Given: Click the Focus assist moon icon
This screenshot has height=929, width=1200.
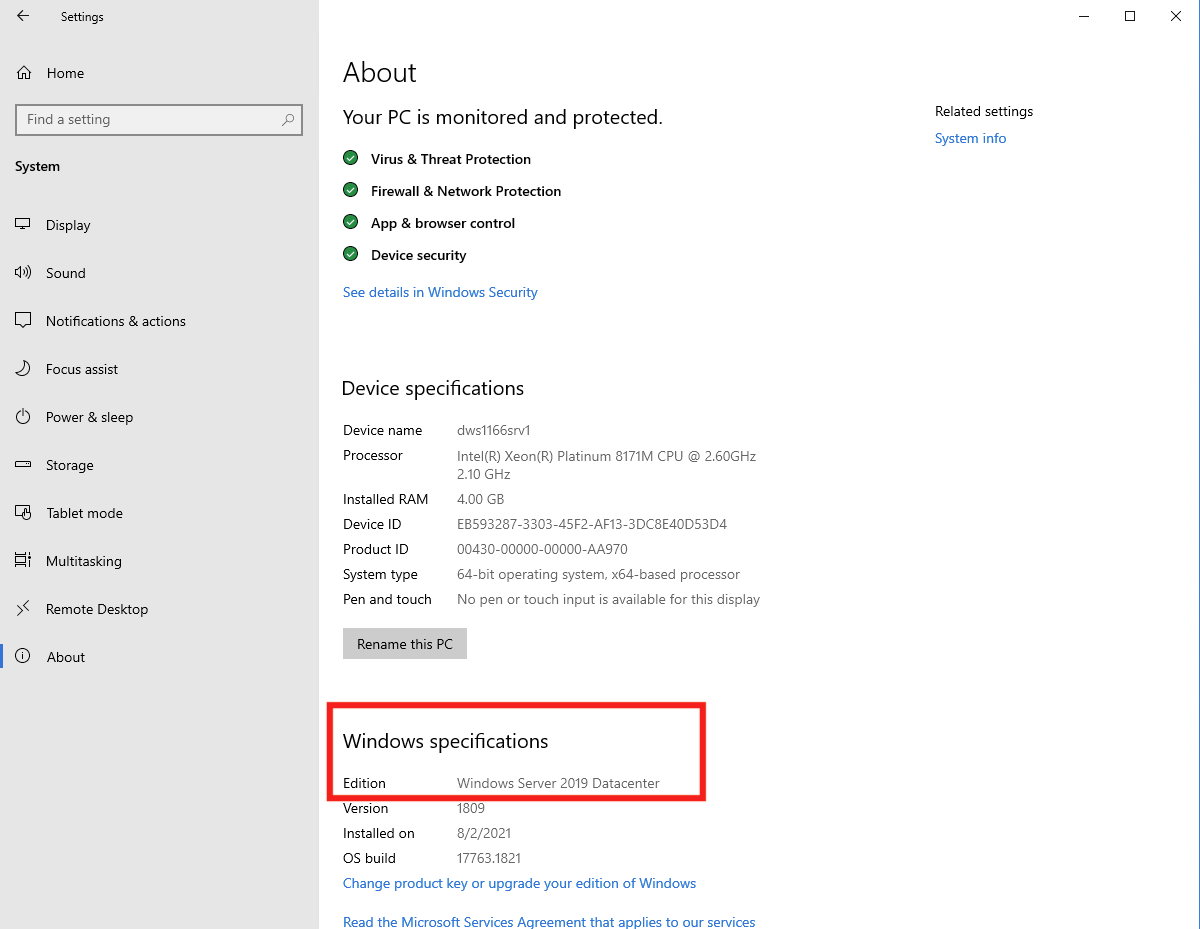Looking at the screenshot, I should point(23,369).
